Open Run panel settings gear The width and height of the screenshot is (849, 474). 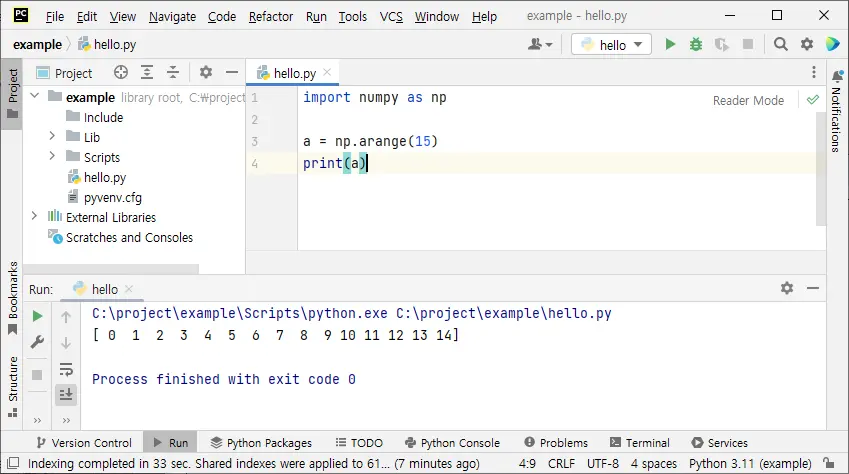pos(787,288)
